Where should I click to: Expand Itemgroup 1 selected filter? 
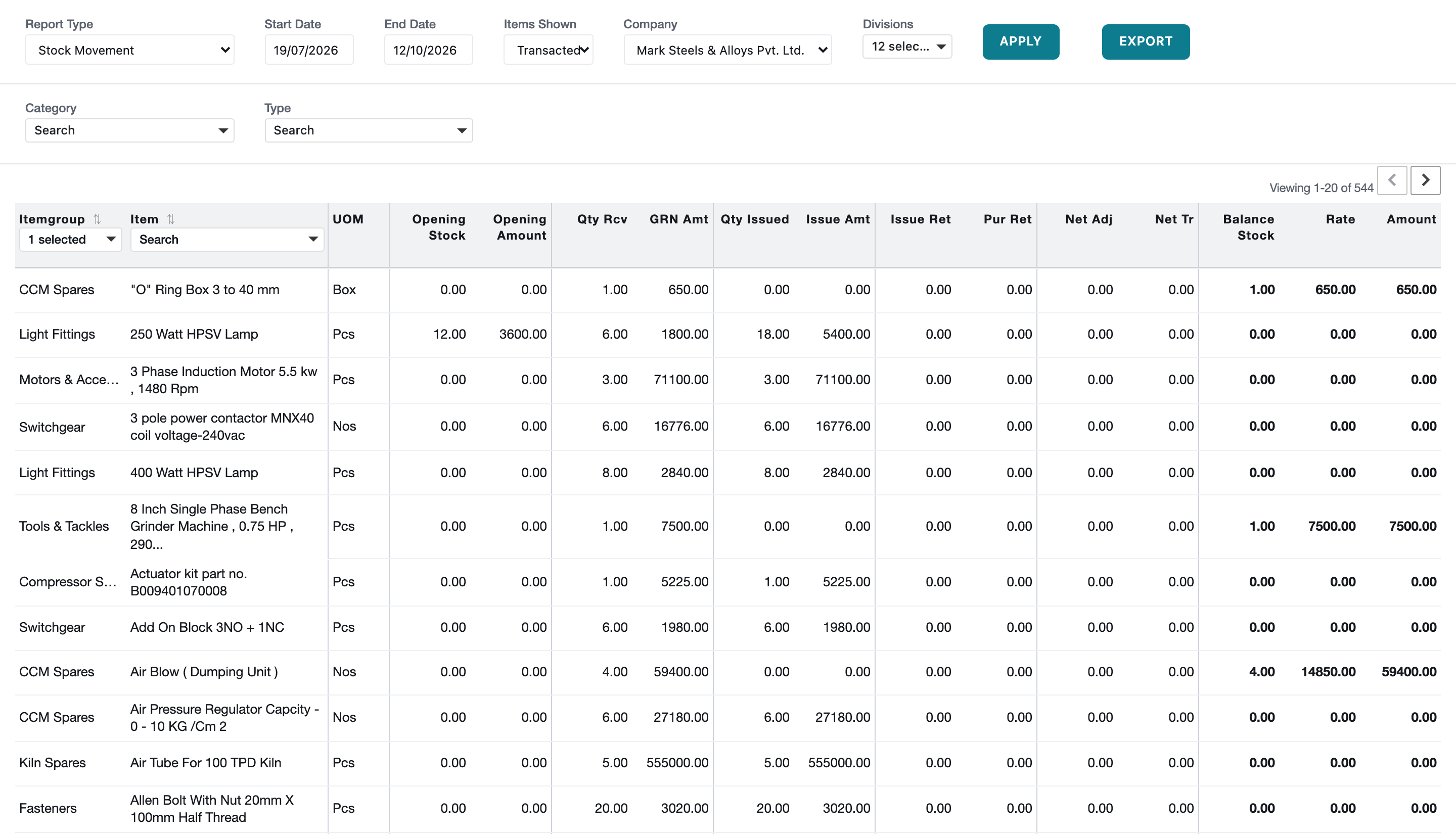(70, 240)
